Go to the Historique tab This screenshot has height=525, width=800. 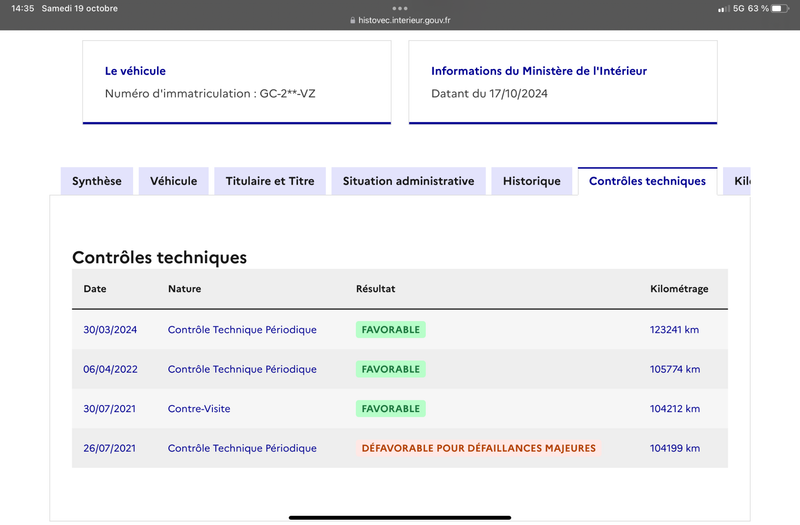point(532,181)
